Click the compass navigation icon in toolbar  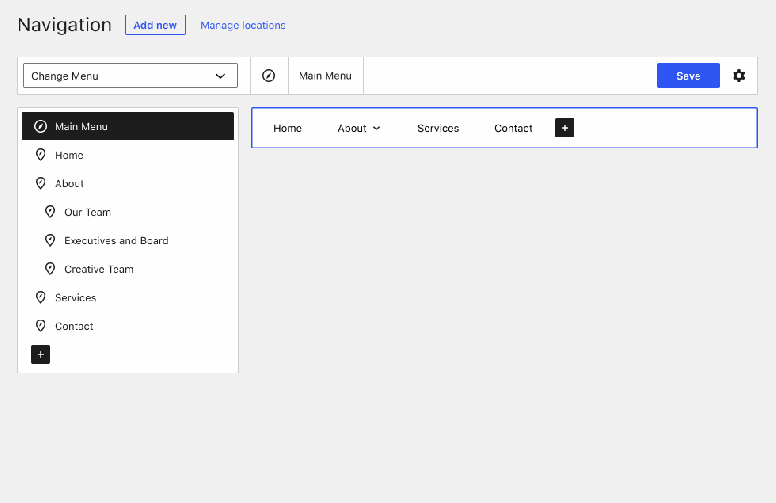pos(268,76)
